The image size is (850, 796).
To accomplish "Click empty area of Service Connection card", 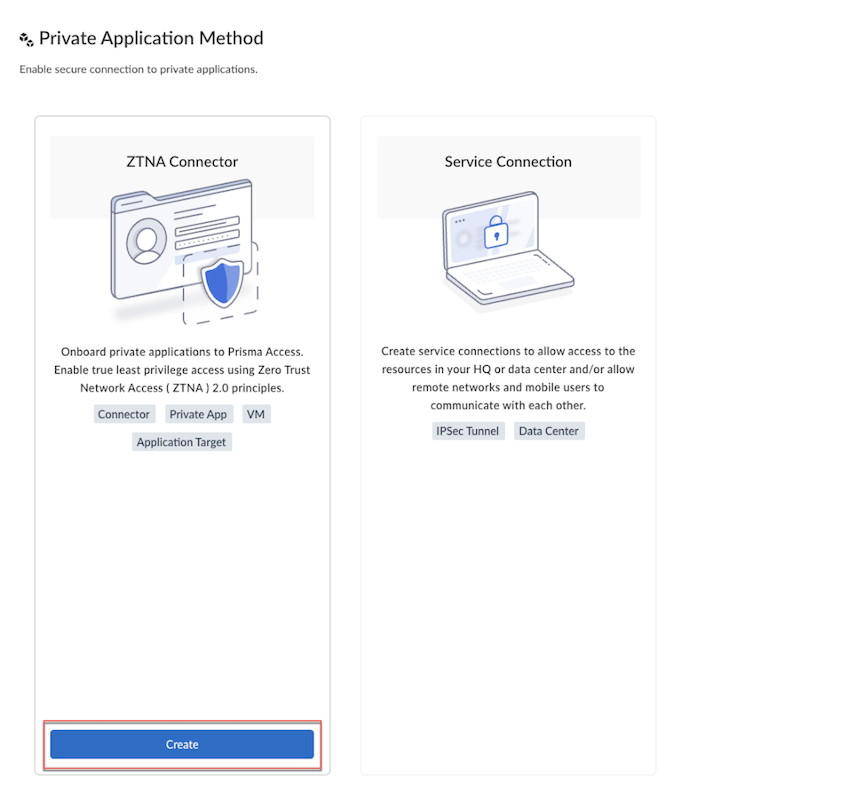I will [508, 600].
